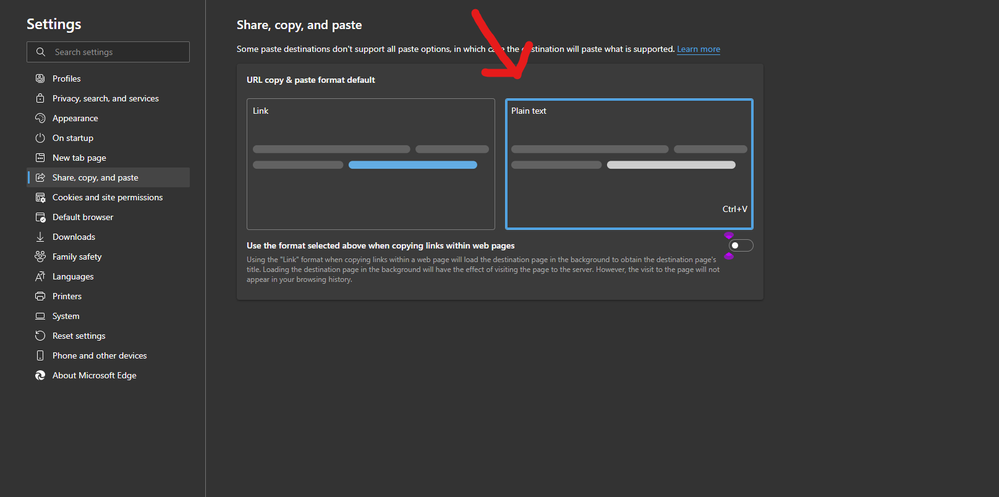
Task: Select the Plain text format card
Action: pyautogui.click(x=629, y=164)
